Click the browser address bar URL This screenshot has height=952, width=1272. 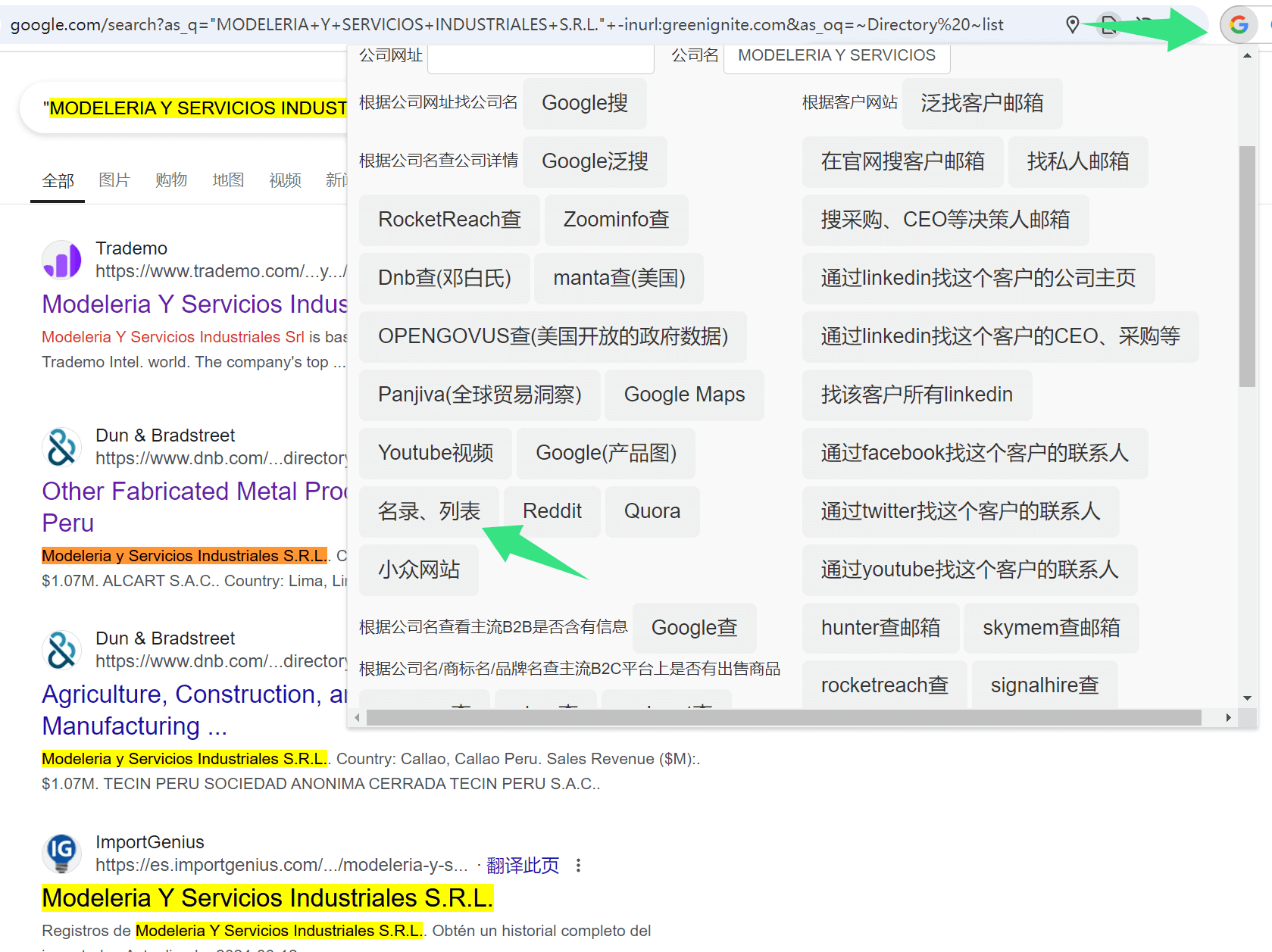click(506, 25)
